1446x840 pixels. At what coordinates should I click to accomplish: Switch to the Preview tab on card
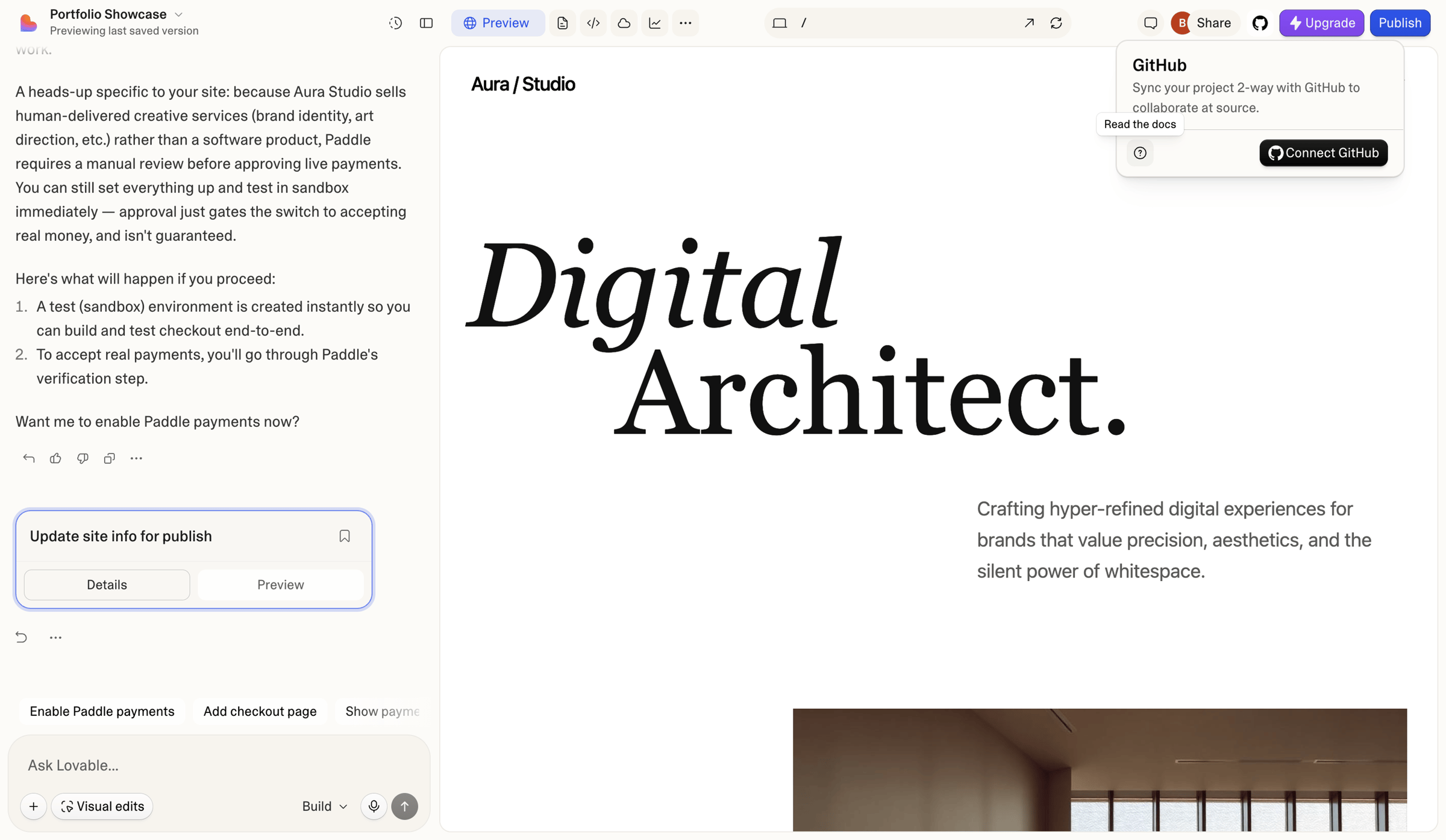[281, 585]
